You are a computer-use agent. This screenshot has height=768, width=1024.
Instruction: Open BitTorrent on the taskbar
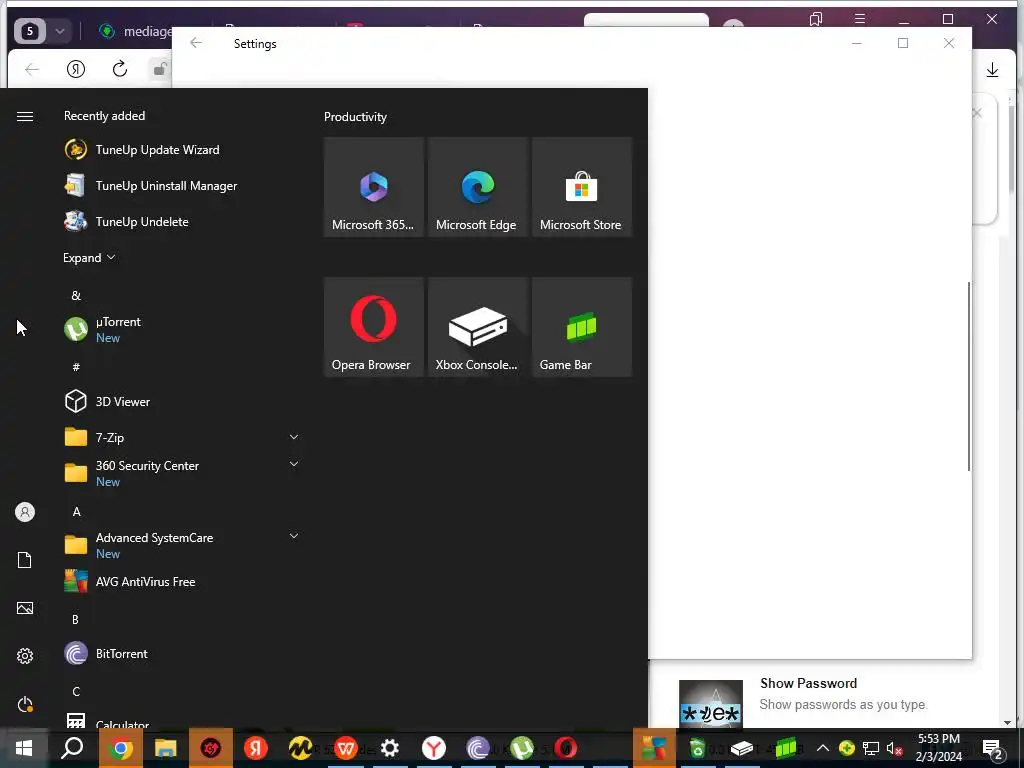478,748
